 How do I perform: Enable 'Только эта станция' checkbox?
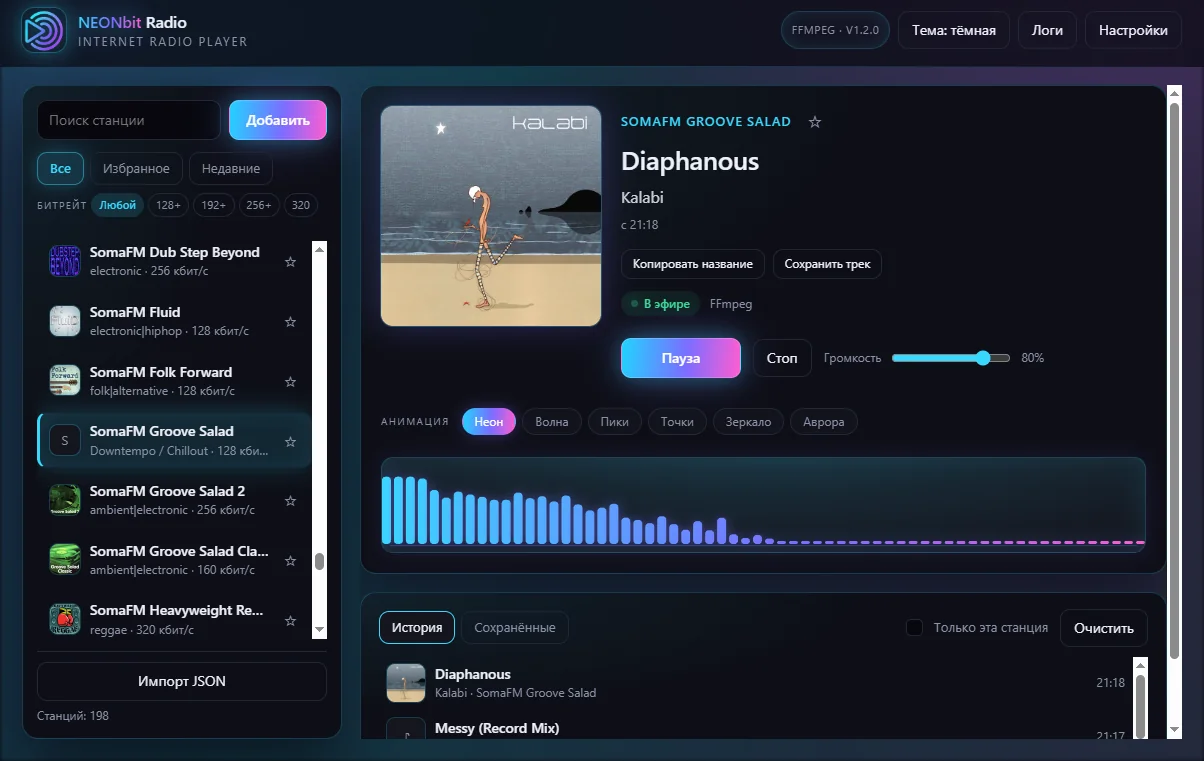pyautogui.click(x=914, y=628)
